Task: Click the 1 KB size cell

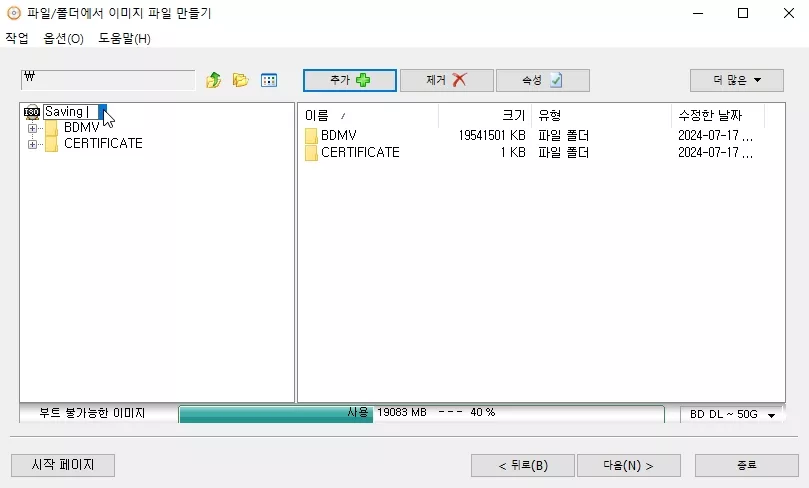Action: coord(513,152)
